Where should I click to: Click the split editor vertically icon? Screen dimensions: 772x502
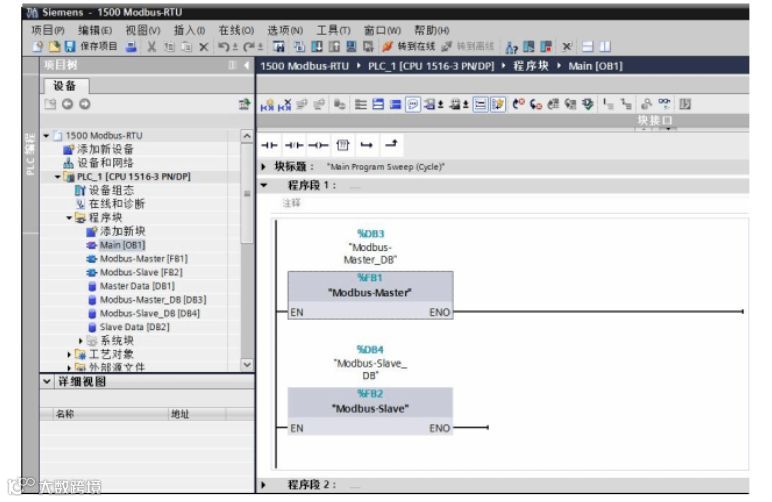[605, 47]
